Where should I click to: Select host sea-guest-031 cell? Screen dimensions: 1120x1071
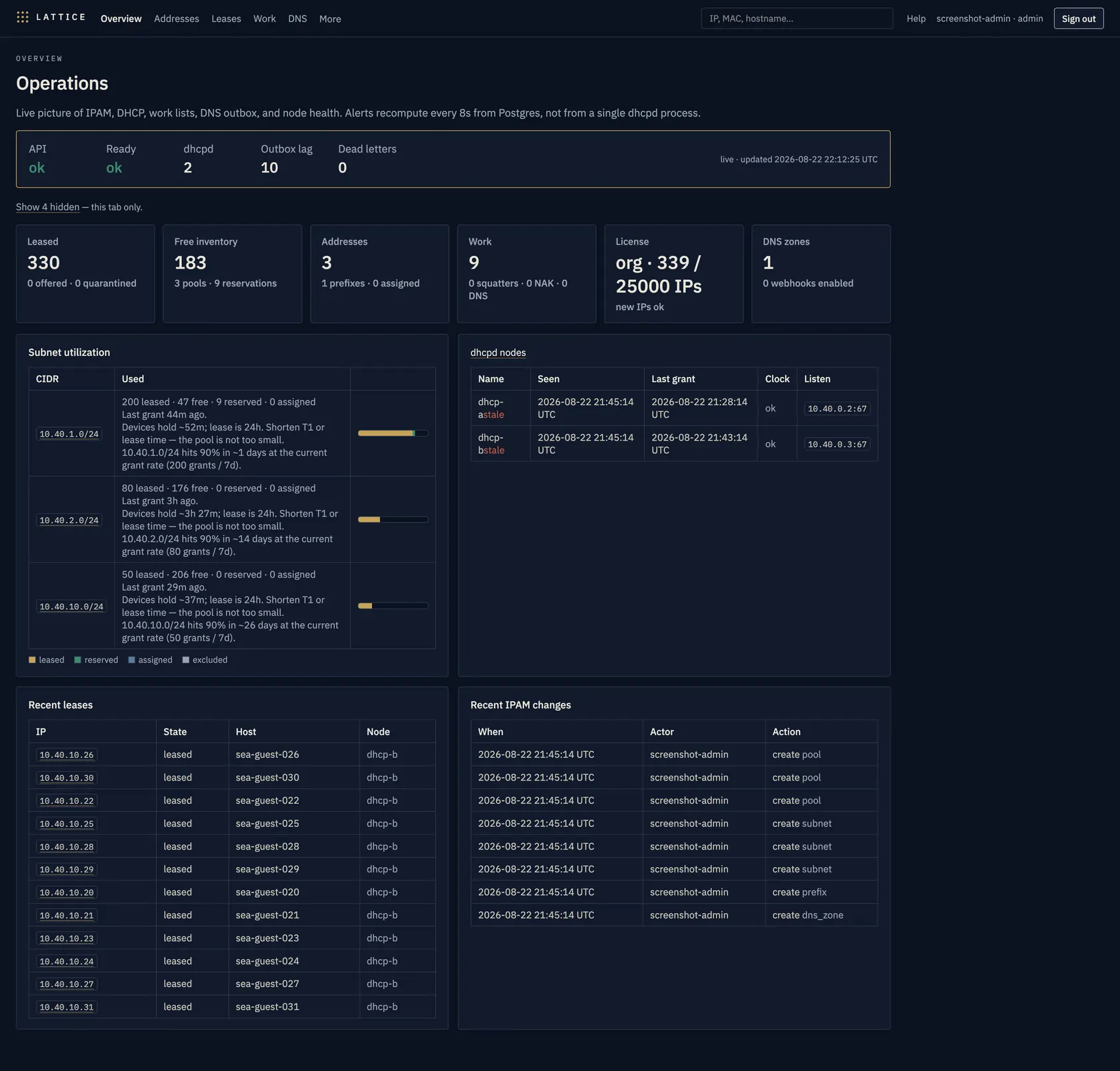[x=294, y=1007]
